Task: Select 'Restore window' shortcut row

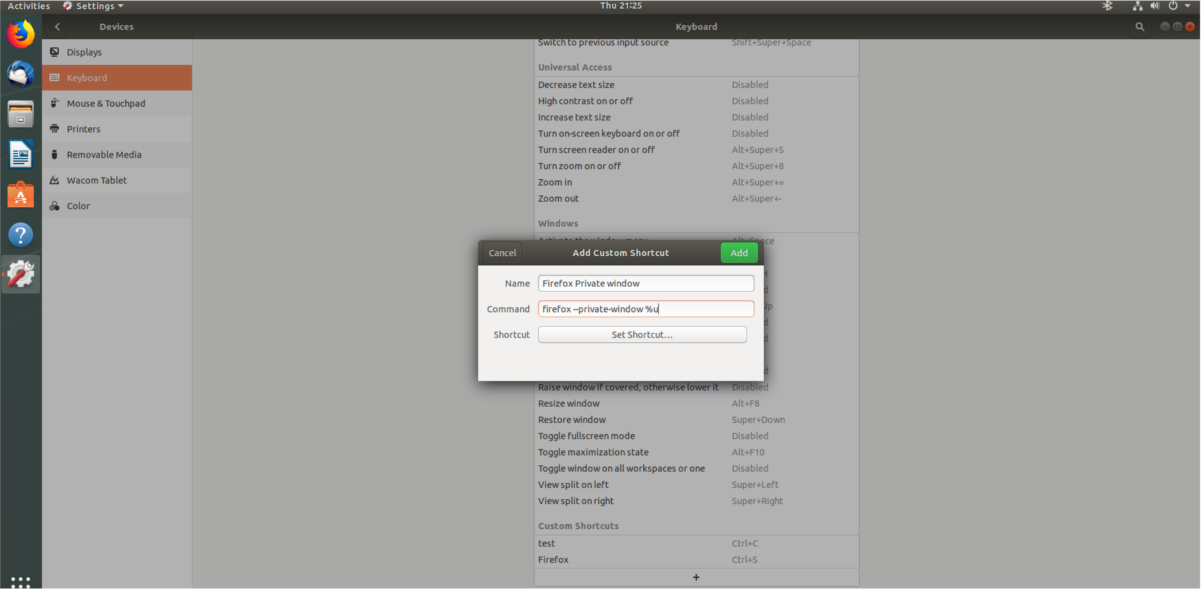Action: click(x=696, y=420)
